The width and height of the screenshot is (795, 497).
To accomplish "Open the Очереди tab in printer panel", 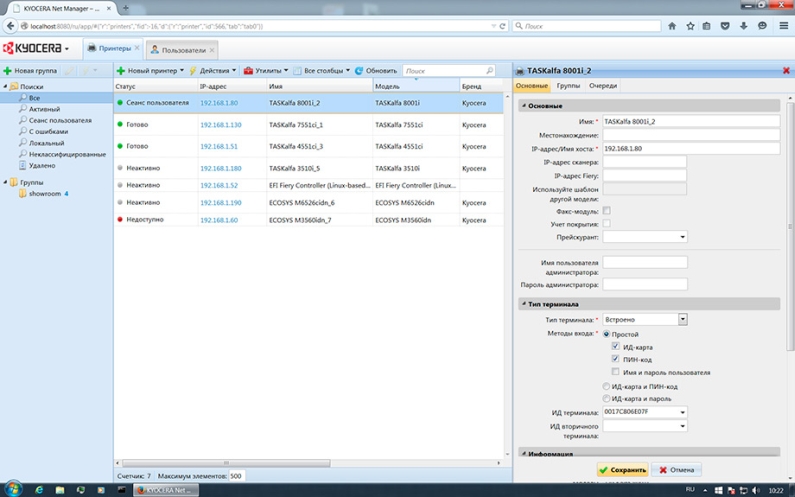I will coord(602,87).
